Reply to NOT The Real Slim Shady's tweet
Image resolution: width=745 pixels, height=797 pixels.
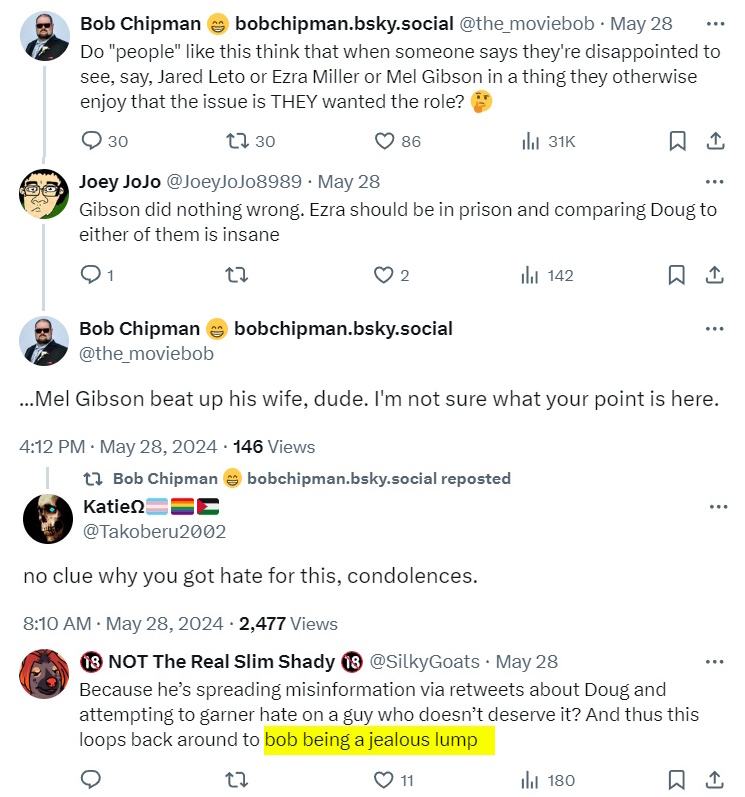[x=90, y=779]
